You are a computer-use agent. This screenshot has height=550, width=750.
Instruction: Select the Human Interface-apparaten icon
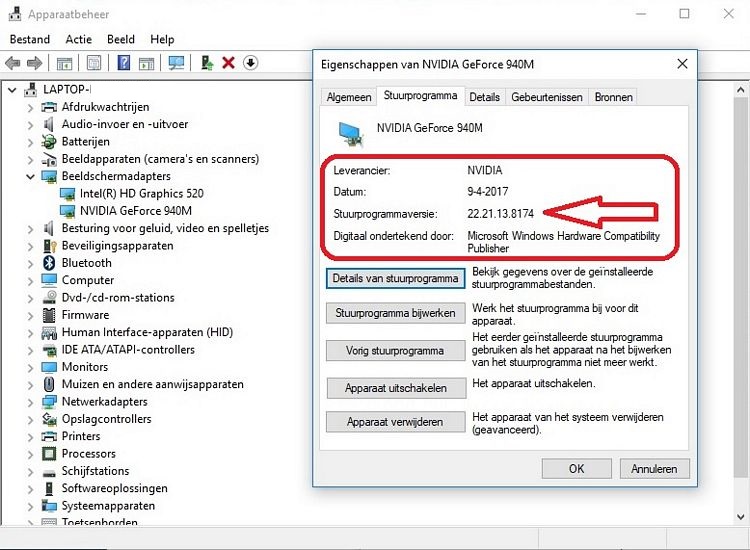coord(49,332)
